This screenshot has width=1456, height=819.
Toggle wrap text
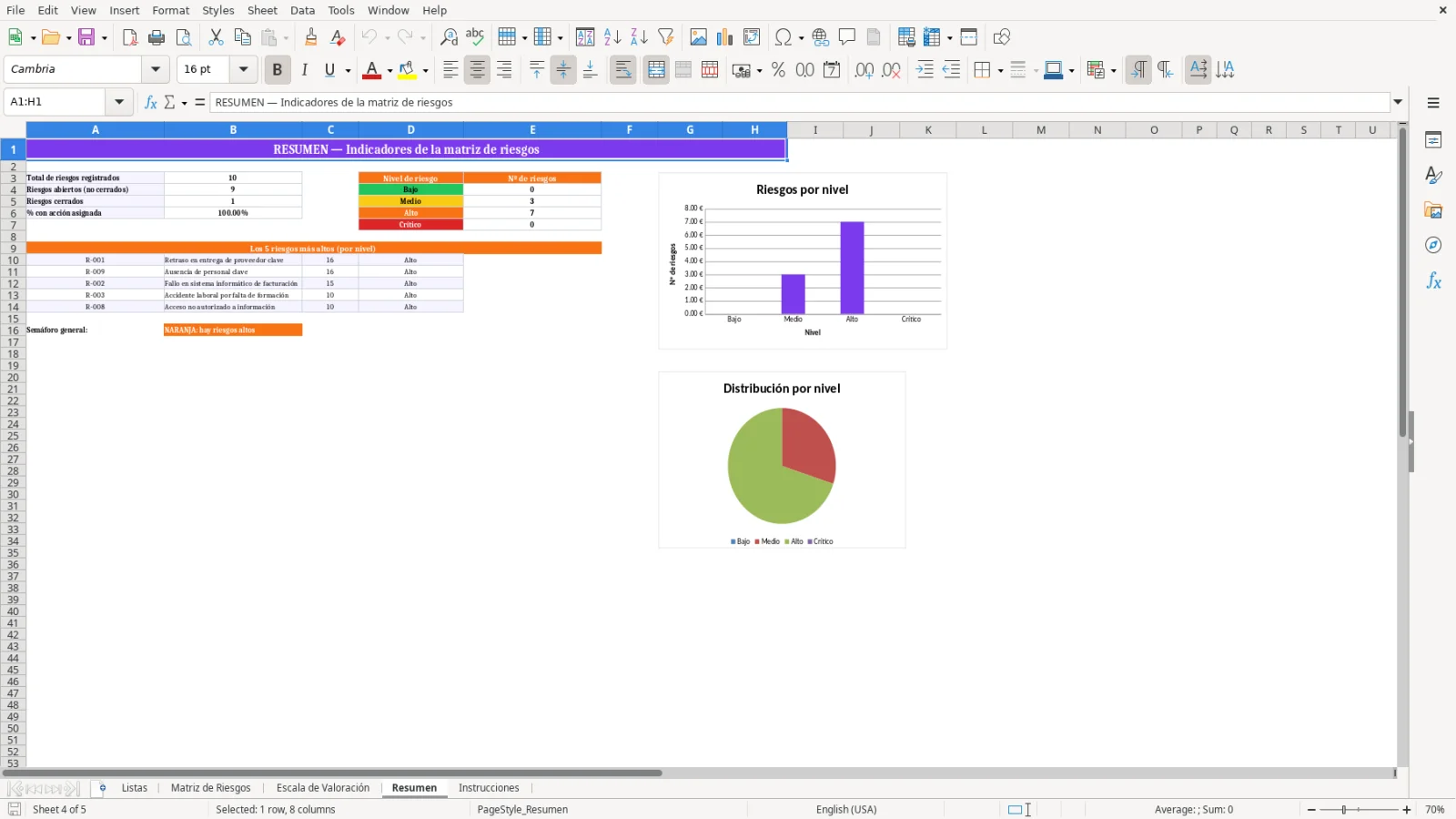click(623, 70)
